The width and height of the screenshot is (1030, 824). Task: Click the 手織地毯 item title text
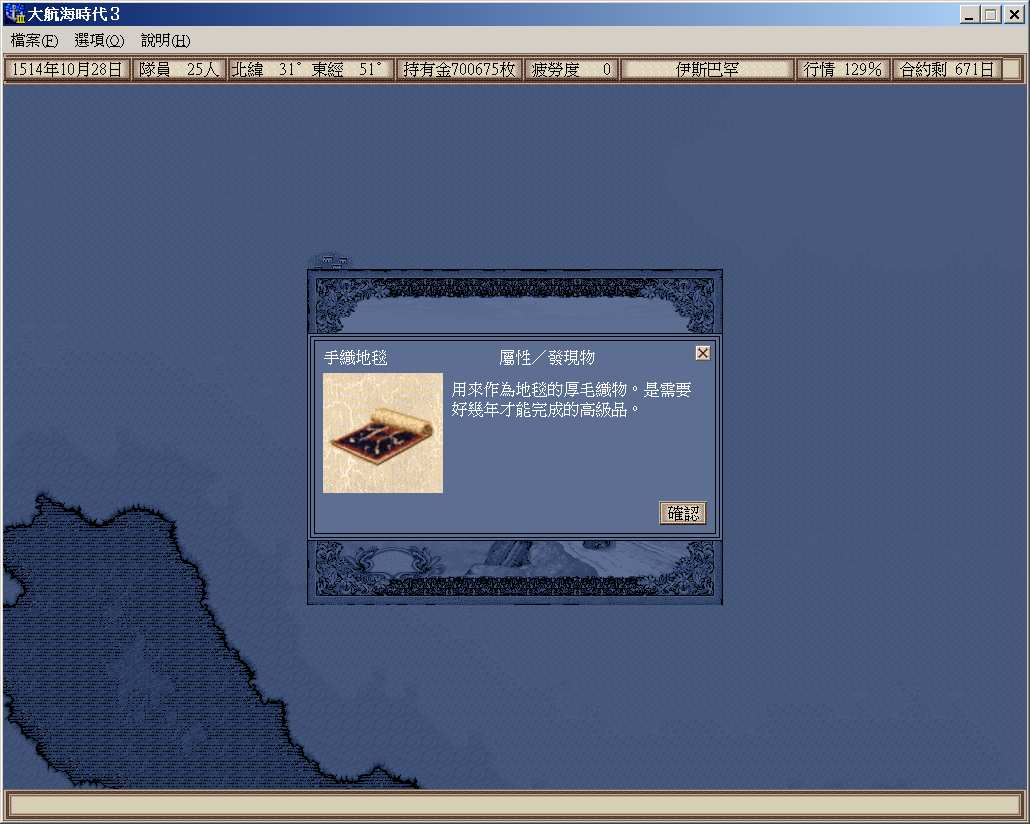(356, 358)
